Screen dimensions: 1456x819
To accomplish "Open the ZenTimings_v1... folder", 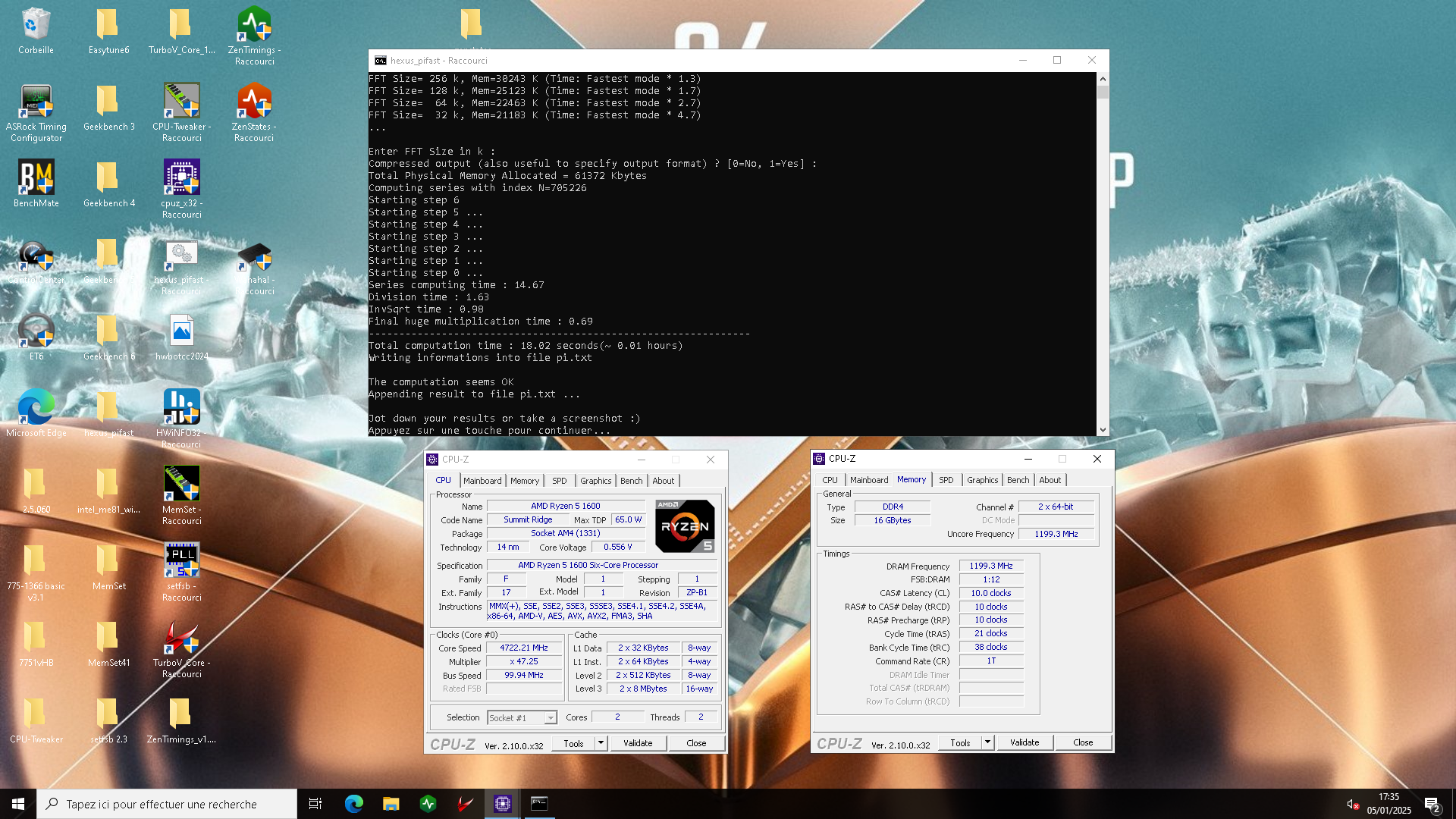I will 181,720.
